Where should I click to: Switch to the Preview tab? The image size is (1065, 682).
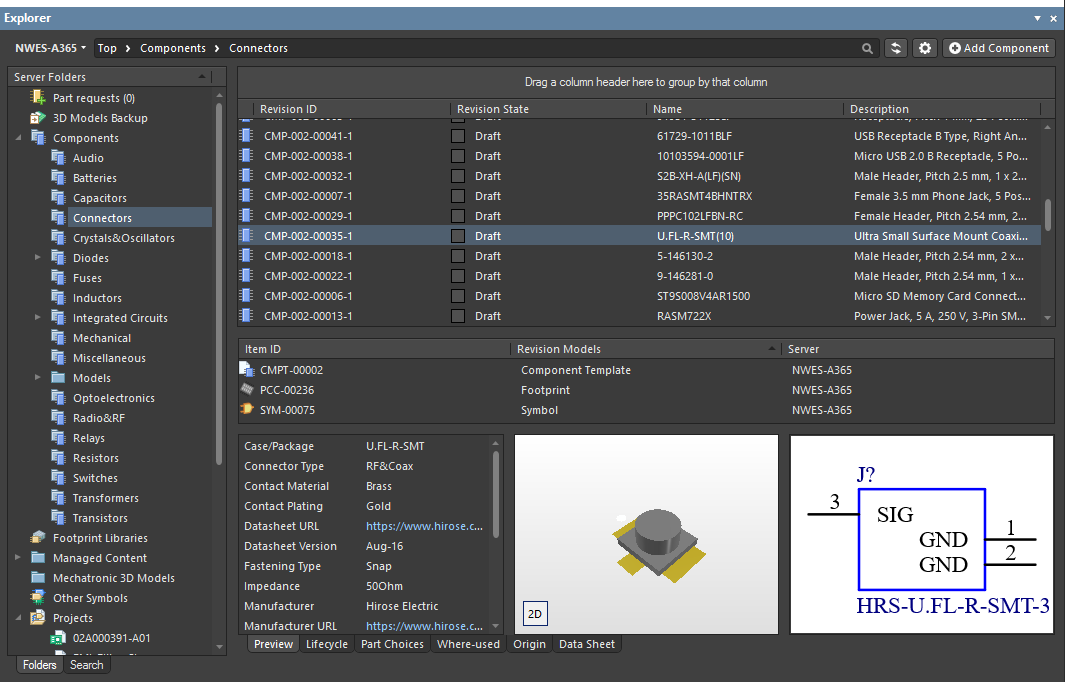click(x=274, y=644)
